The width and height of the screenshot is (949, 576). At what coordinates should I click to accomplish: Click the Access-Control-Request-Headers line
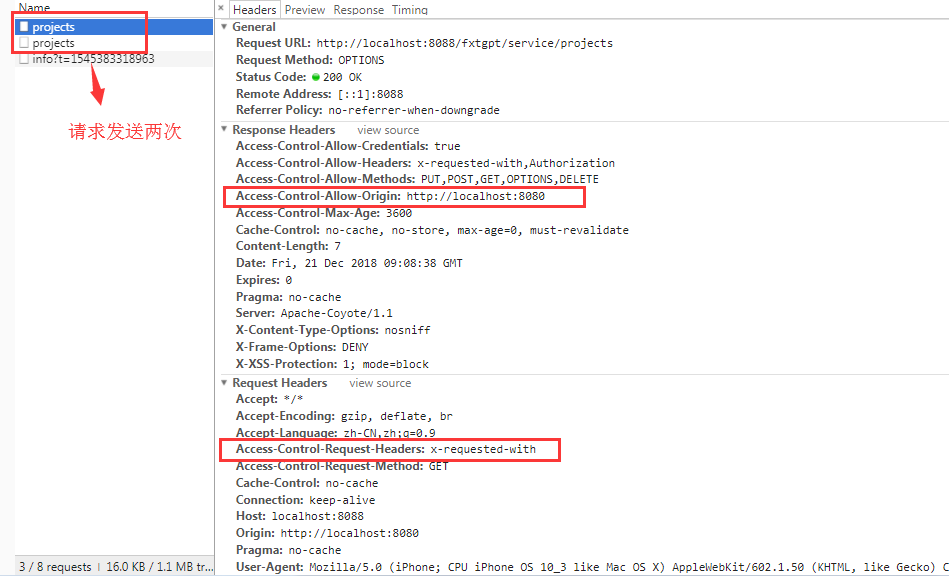point(386,449)
